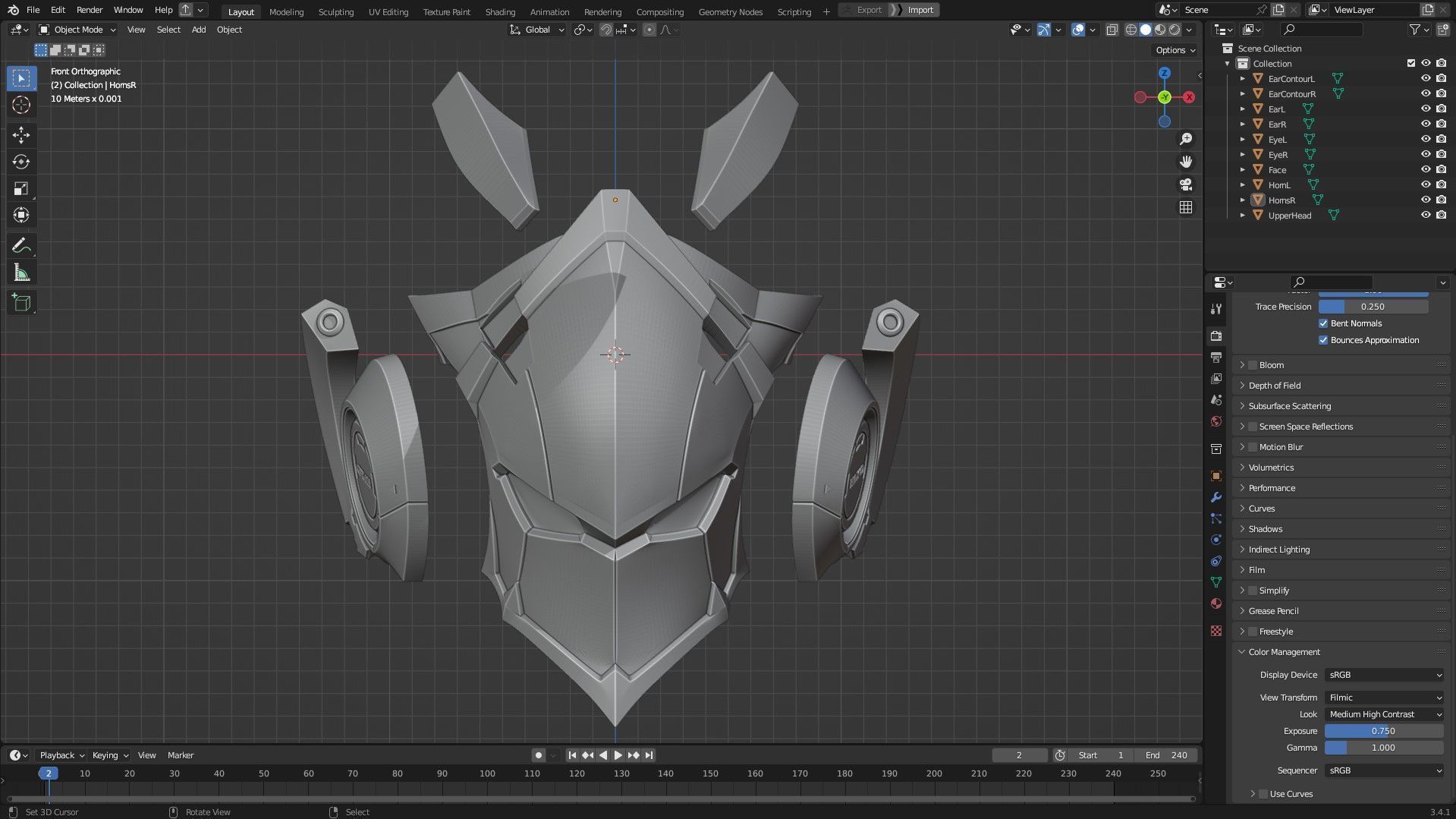Switch to the Modeling workspace tab
1456x819 pixels.
286,11
